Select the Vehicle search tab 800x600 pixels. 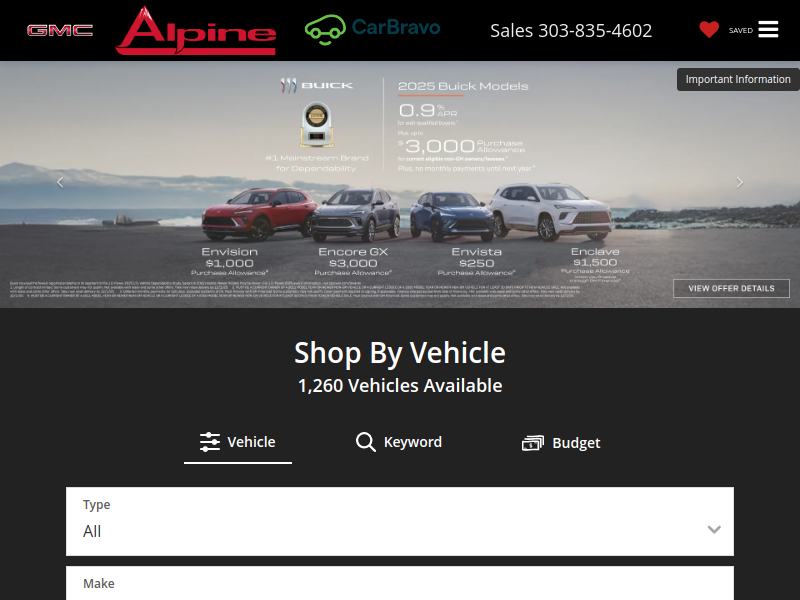click(x=238, y=442)
